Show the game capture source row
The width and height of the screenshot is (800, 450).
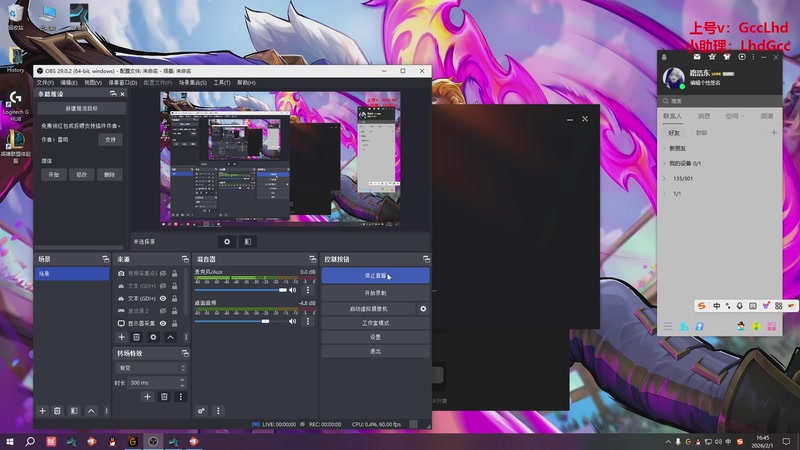coord(163,311)
